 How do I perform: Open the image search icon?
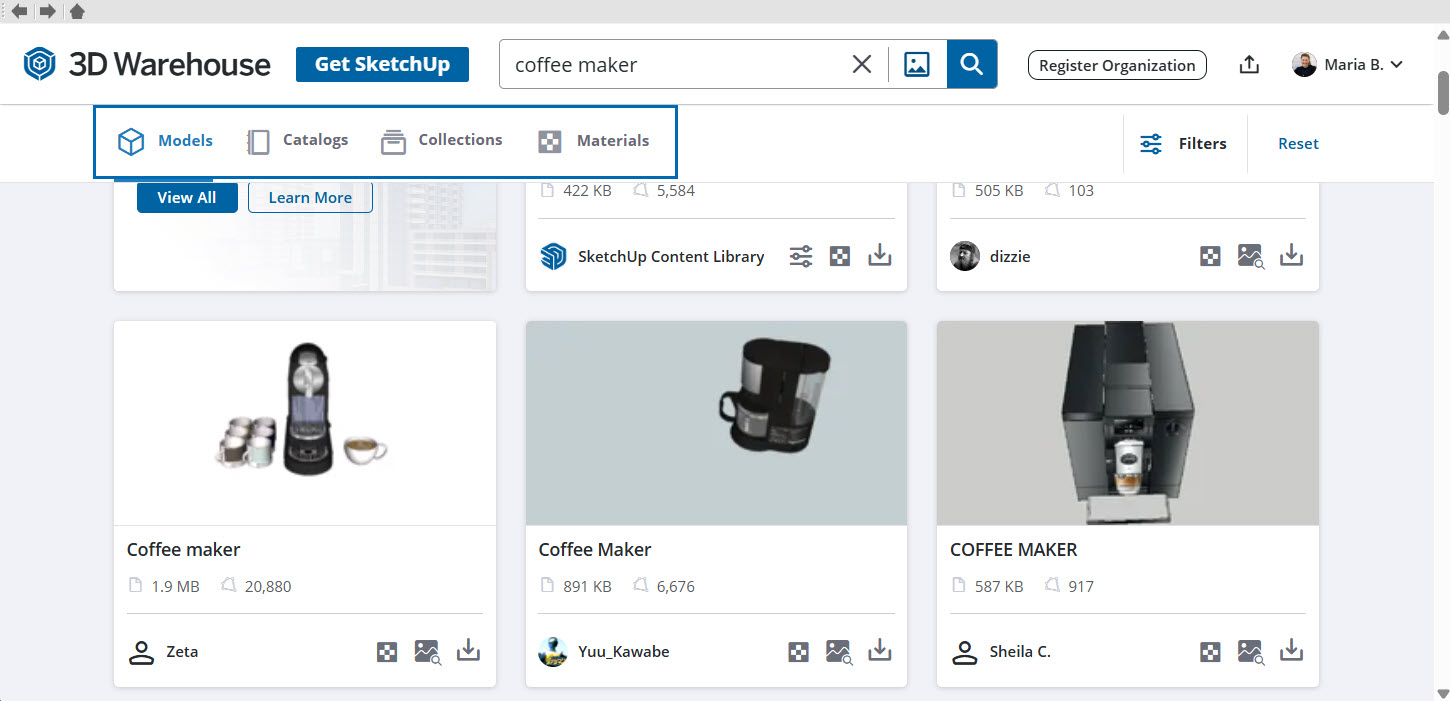(x=917, y=65)
